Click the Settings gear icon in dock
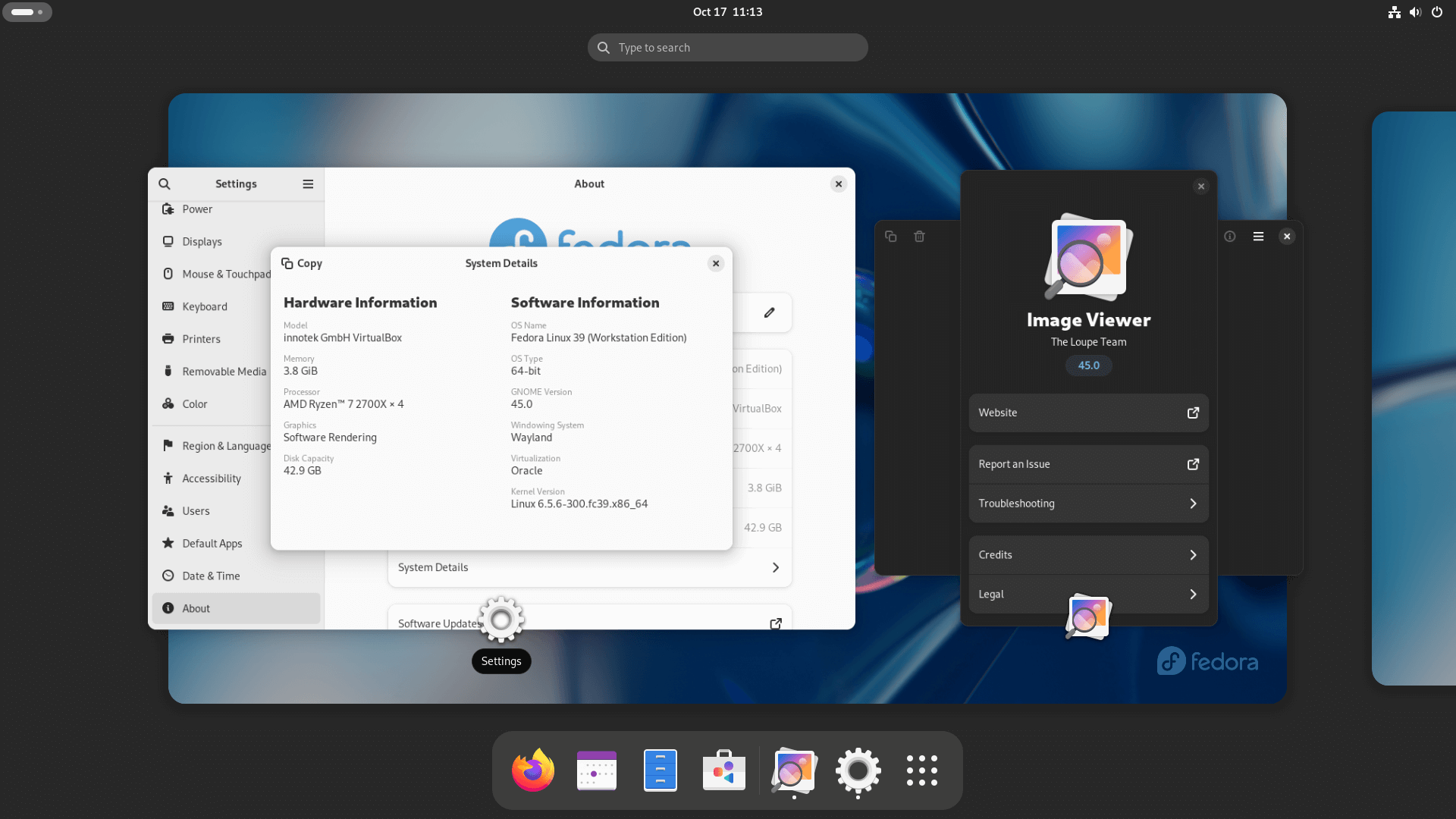 (x=857, y=770)
